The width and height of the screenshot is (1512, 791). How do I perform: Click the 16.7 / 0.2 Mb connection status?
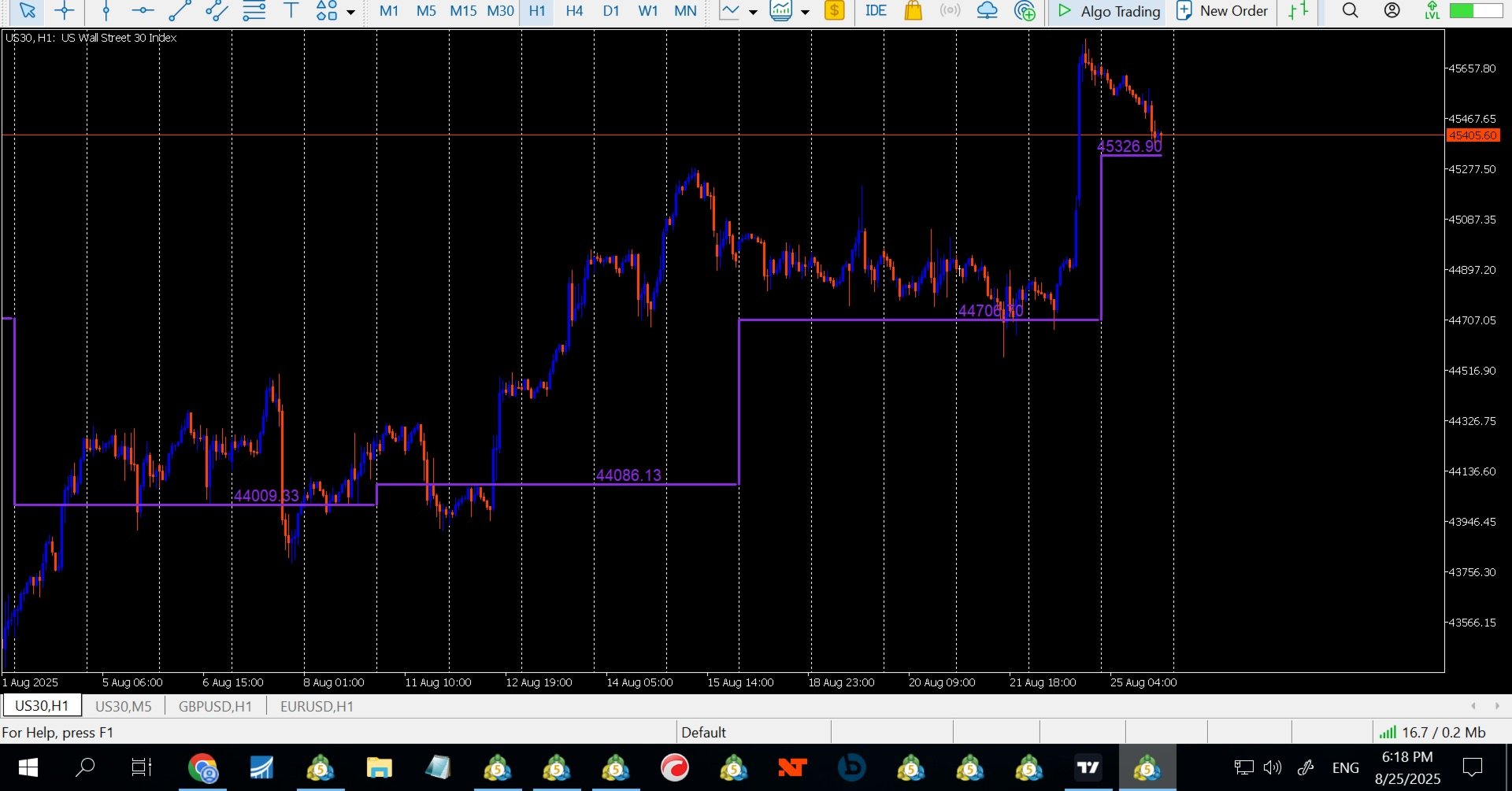(x=1432, y=733)
